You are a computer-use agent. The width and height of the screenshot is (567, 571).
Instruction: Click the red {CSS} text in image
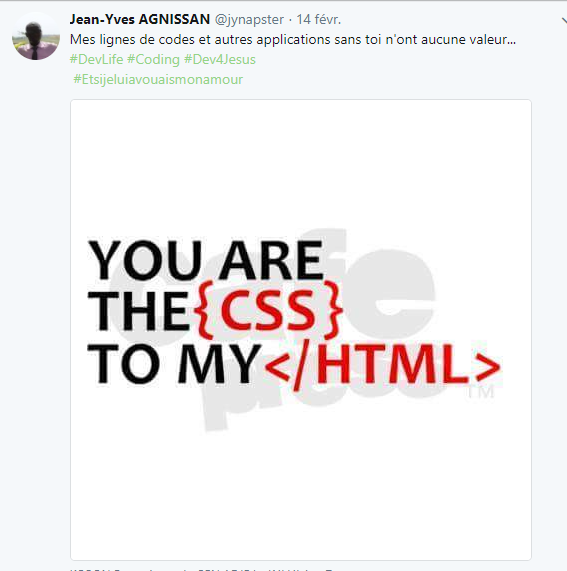(x=268, y=310)
